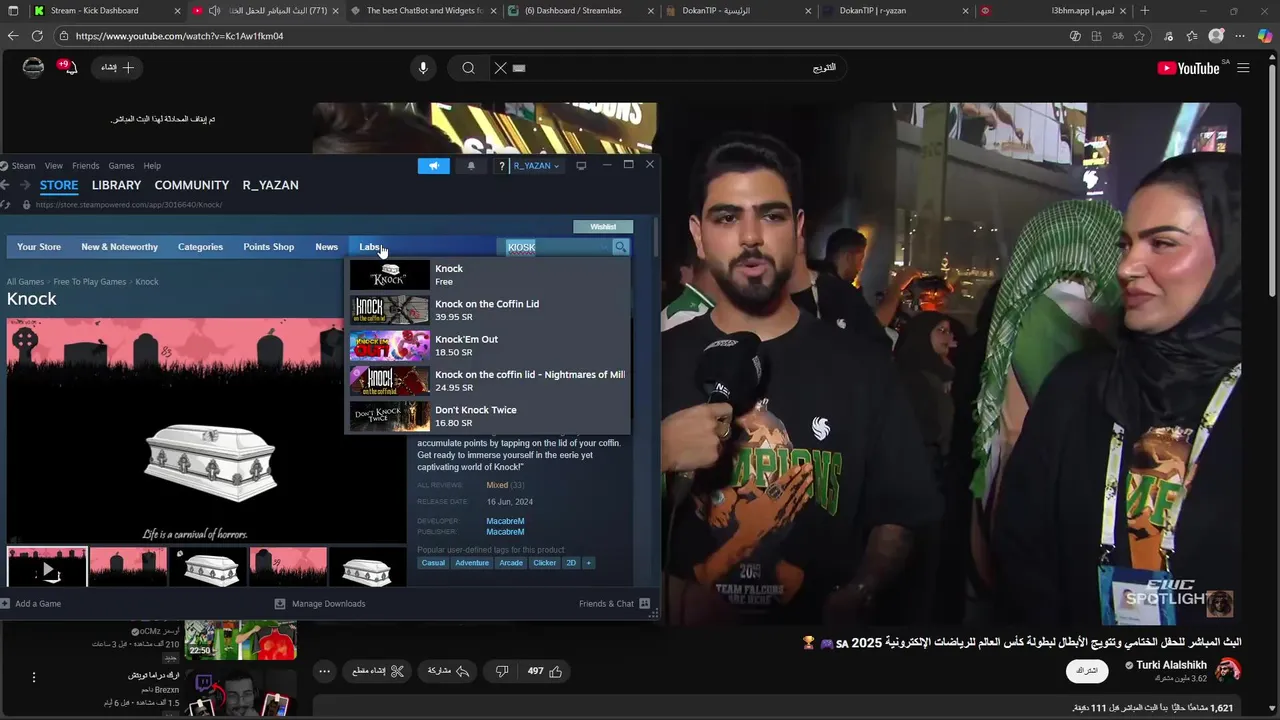Go to the YouTube home logo
Image resolution: width=1280 pixels, height=720 pixels.
pos(1190,68)
